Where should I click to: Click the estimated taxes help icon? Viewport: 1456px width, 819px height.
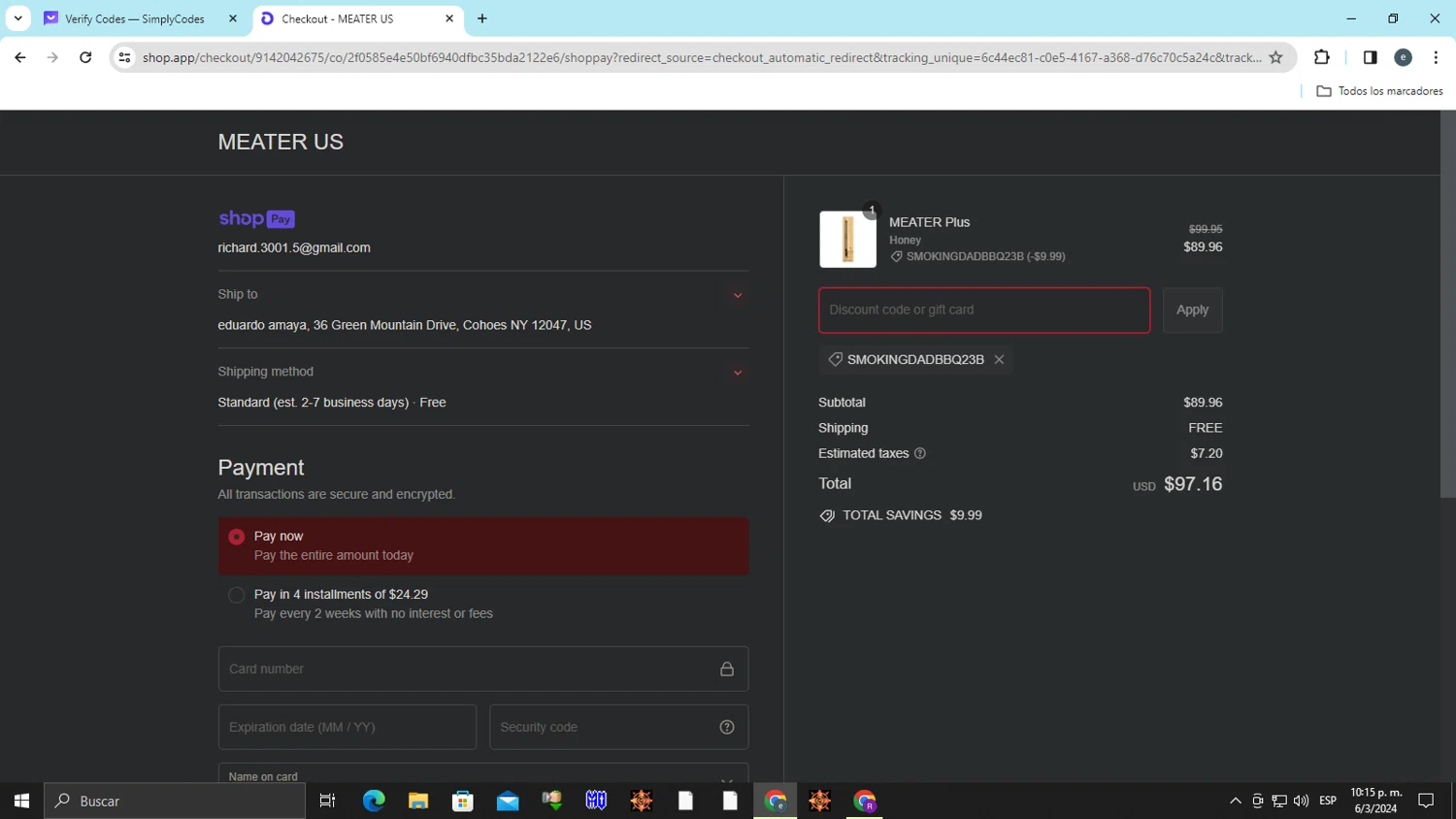point(920,453)
